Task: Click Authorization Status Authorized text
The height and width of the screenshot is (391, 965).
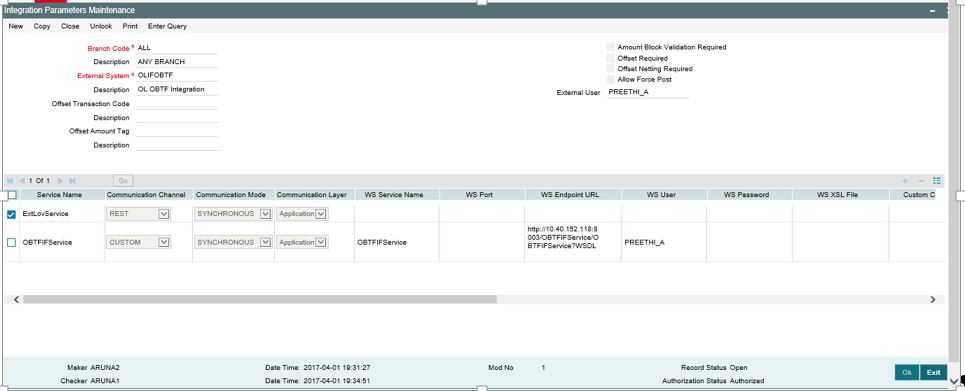Action: (x=713, y=381)
